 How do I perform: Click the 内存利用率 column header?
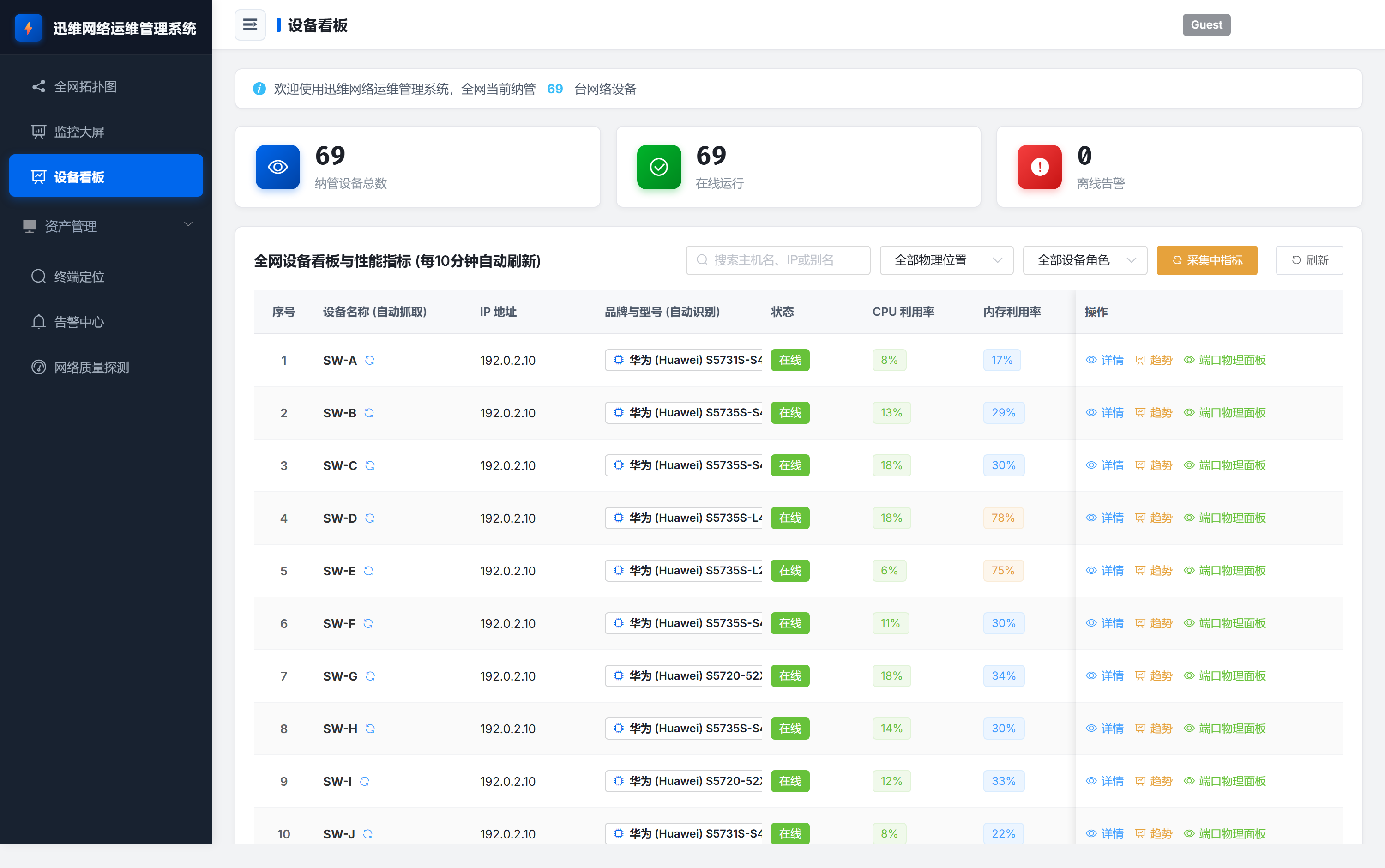tap(1012, 312)
